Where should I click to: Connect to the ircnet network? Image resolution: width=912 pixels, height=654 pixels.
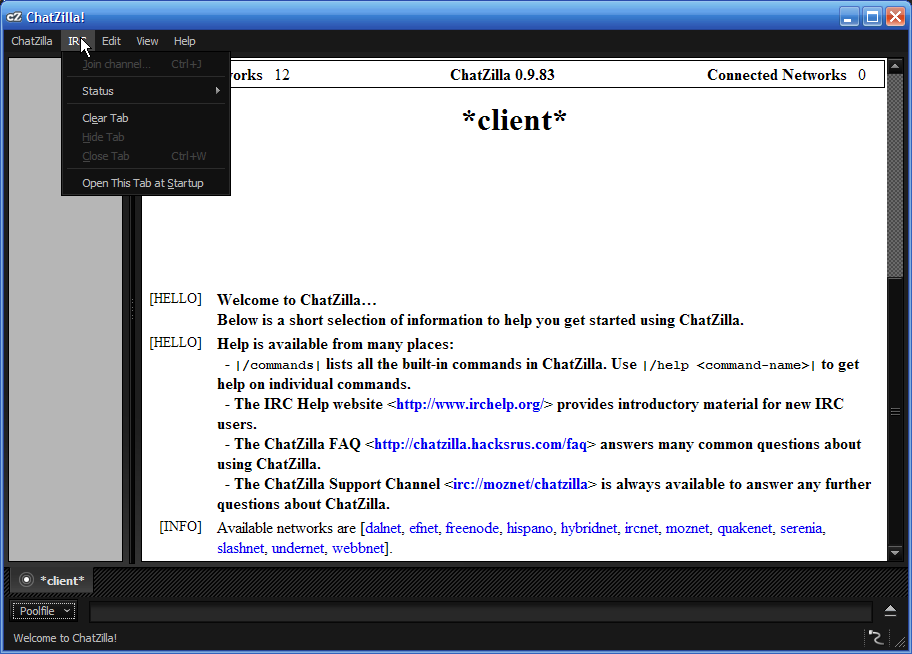[x=641, y=528]
